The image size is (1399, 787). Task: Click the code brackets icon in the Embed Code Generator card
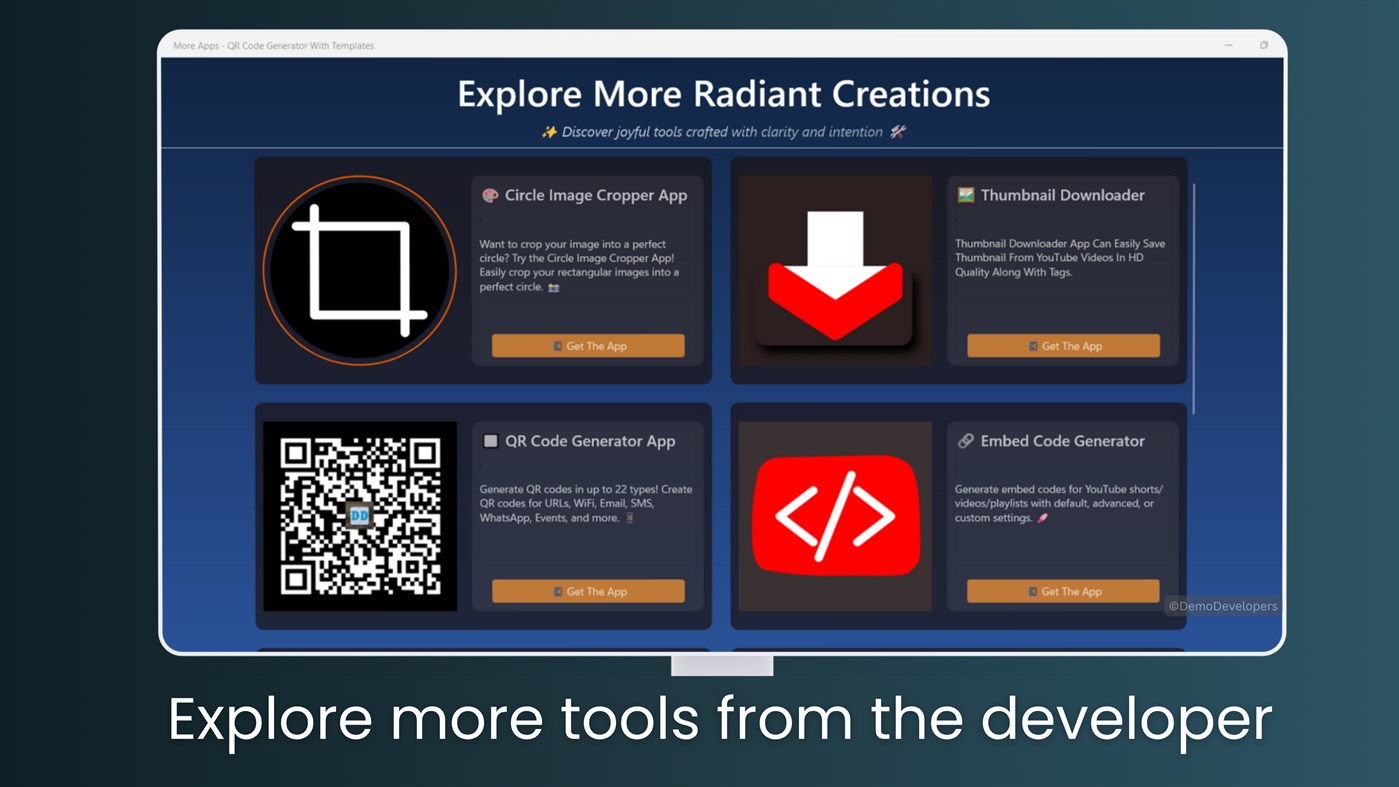(x=835, y=516)
